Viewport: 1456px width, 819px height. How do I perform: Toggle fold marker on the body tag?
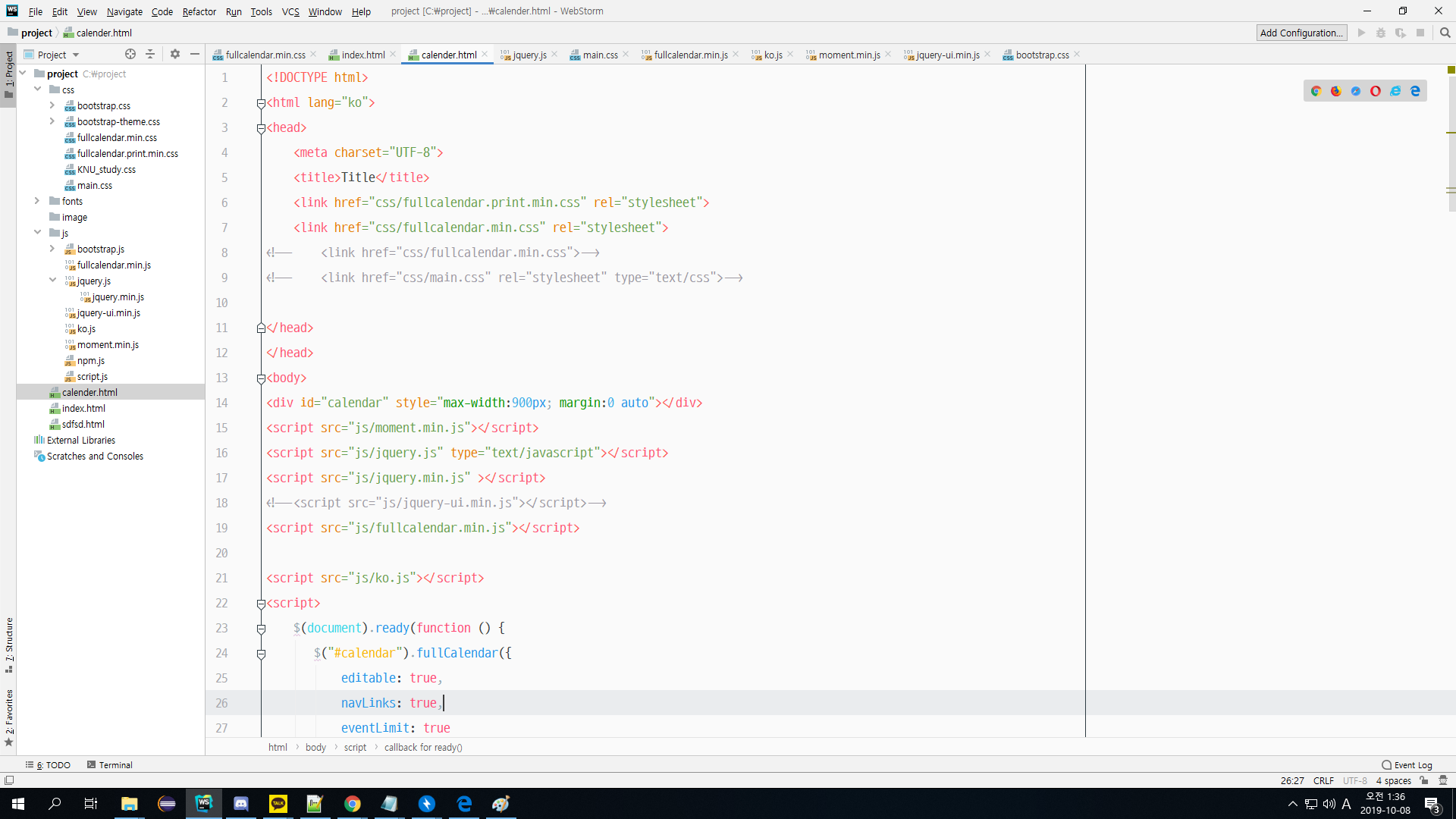[261, 378]
